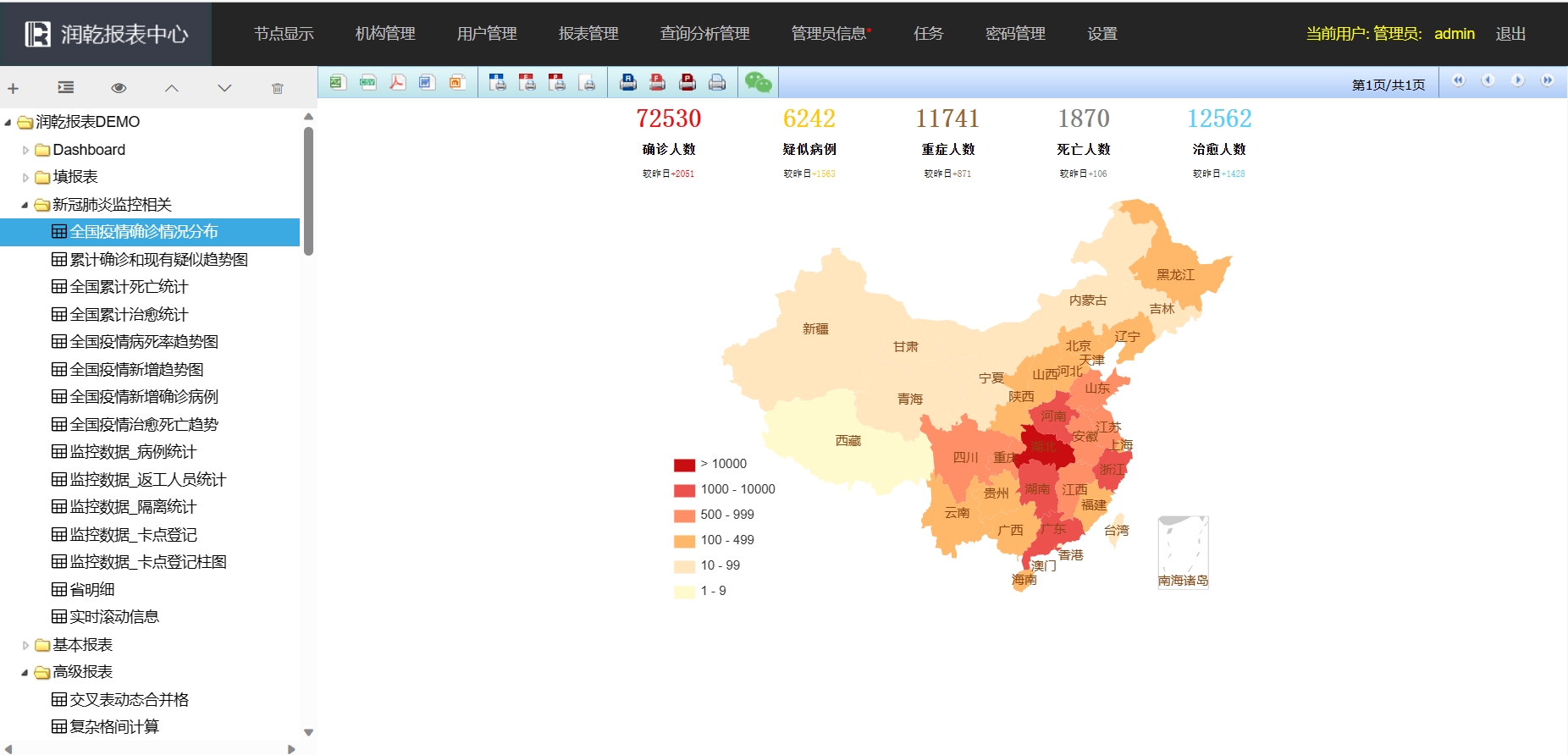Export report to Excel icon
This screenshot has height=755, width=1568.
tap(338, 82)
